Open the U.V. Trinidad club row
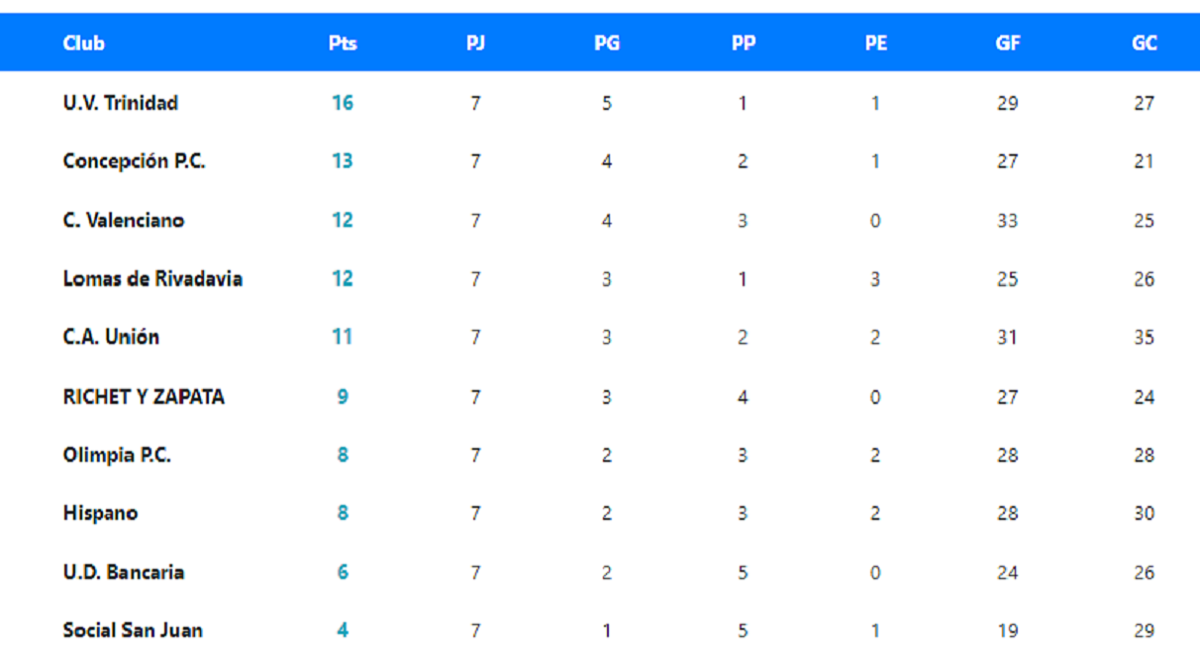This screenshot has height=670, width=1200. (x=120, y=103)
